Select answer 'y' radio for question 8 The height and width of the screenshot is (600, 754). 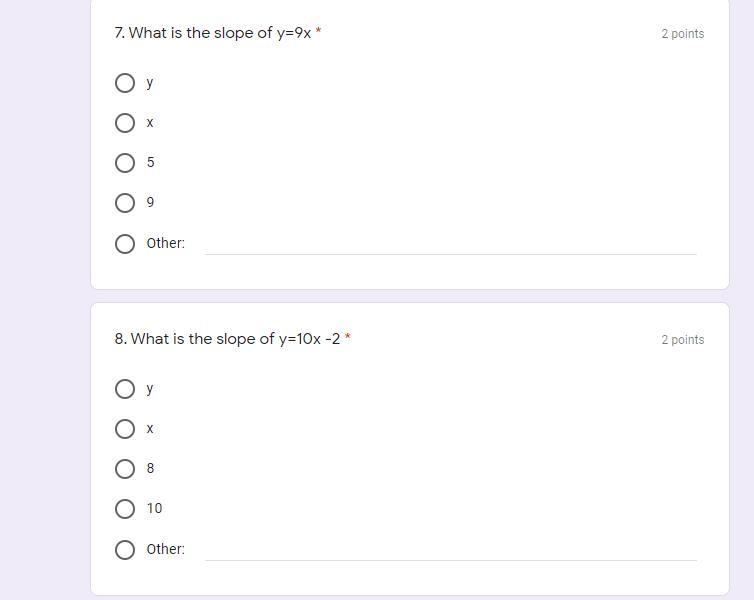click(125, 389)
